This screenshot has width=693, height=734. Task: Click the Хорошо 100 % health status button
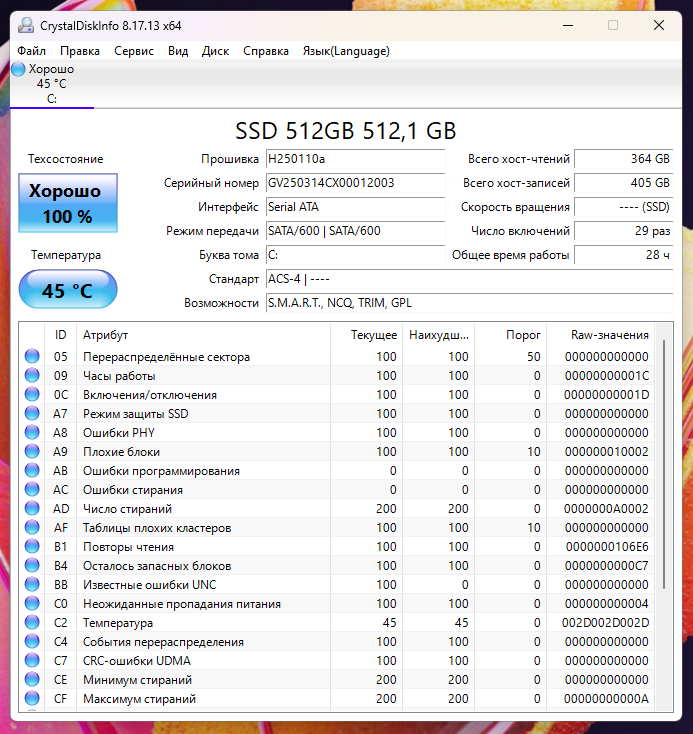click(x=68, y=203)
